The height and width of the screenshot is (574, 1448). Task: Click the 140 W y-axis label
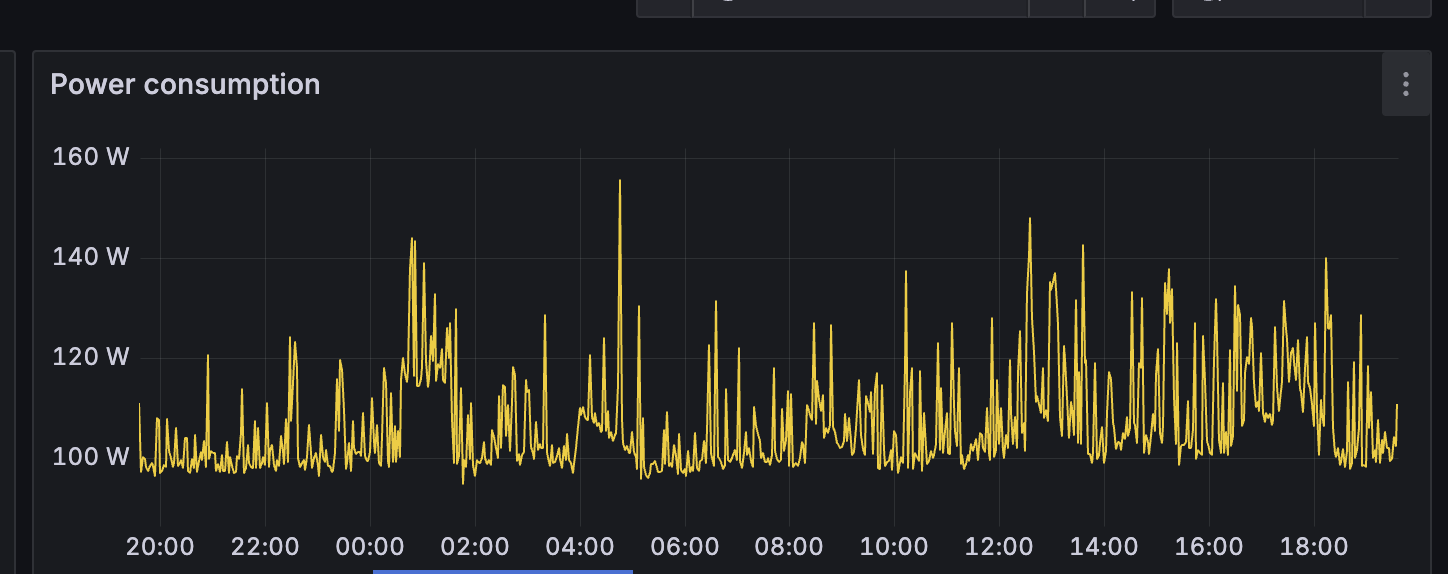pos(91,257)
